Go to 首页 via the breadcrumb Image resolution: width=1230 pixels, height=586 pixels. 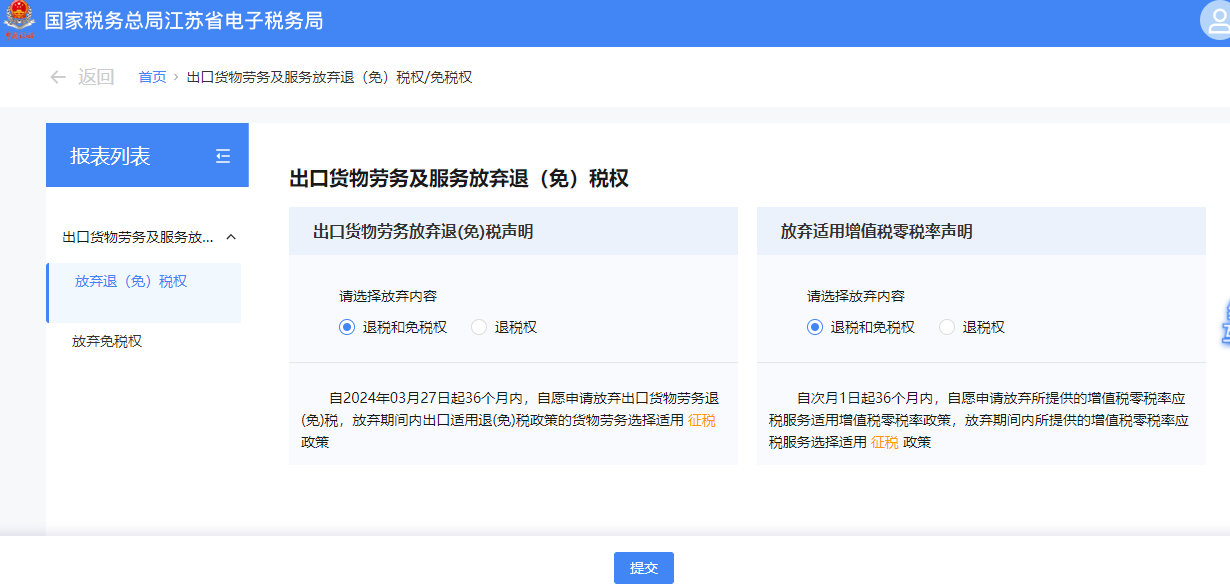tap(152, 77)
